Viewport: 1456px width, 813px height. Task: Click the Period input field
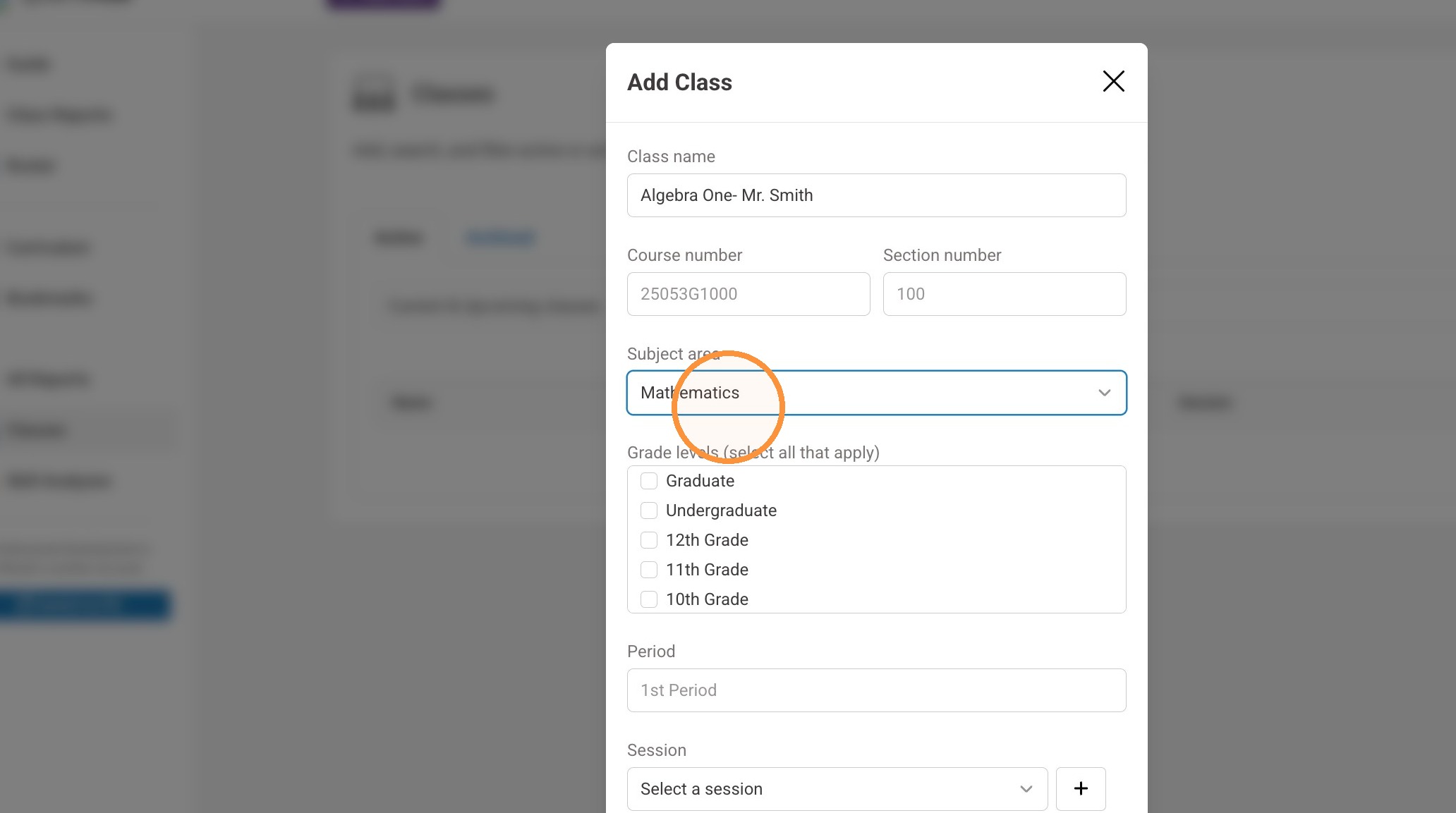tap(876, 690)
